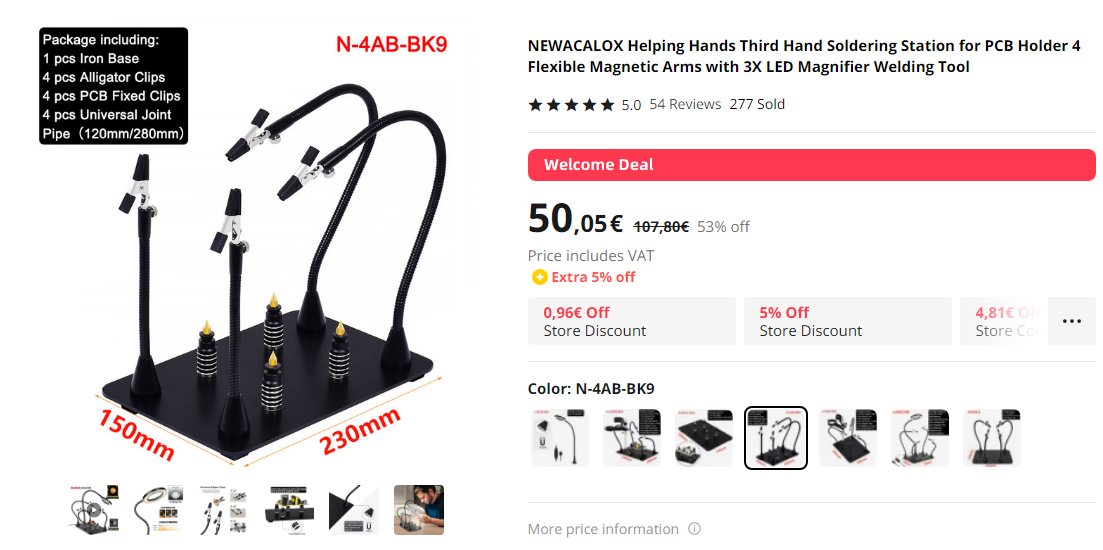
Task: Open the 54 Reviews link
Action: point(685,104)
